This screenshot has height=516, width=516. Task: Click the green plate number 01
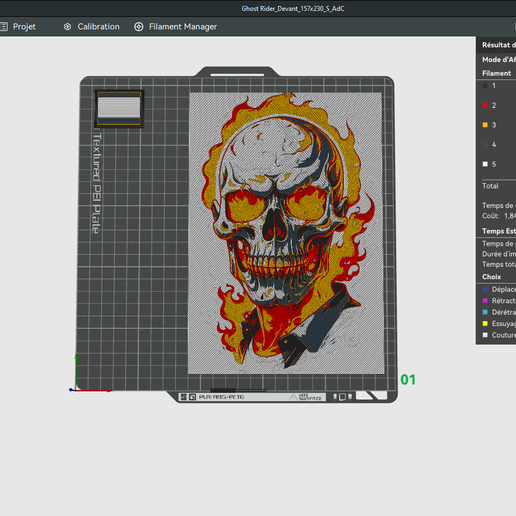click(408, 380)
